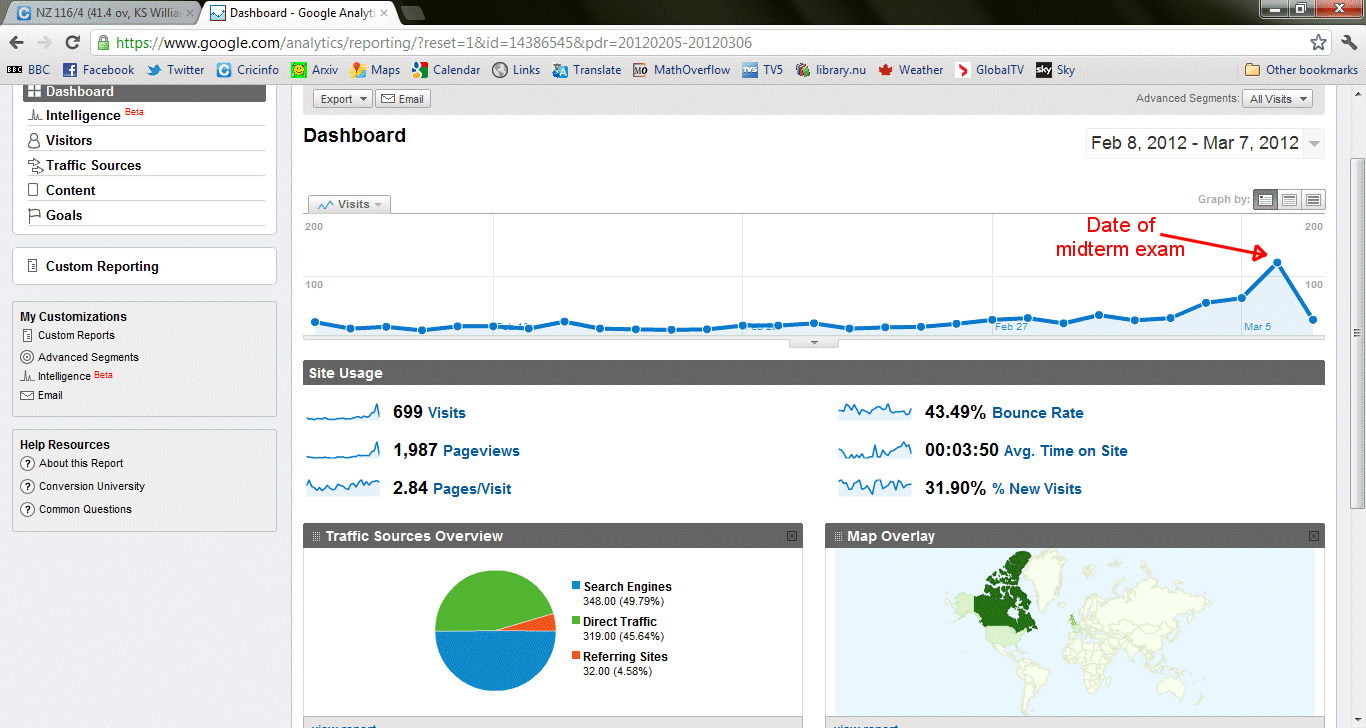
Task: Click the browser reload icon
Action: 72,43
